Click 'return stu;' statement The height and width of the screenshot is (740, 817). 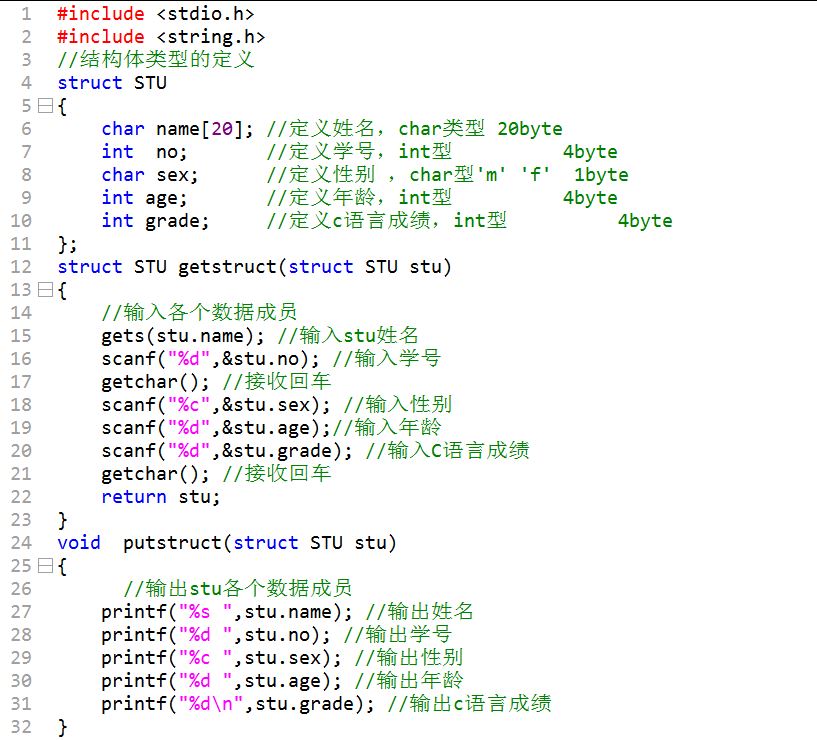click(x=161, y=497)
